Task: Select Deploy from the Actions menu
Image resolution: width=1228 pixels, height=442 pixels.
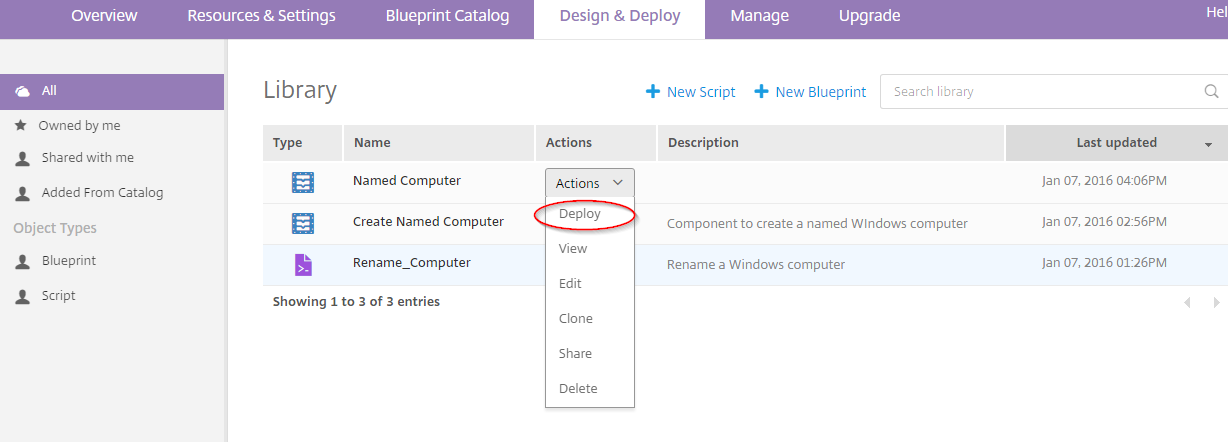Action: (580, 214)
